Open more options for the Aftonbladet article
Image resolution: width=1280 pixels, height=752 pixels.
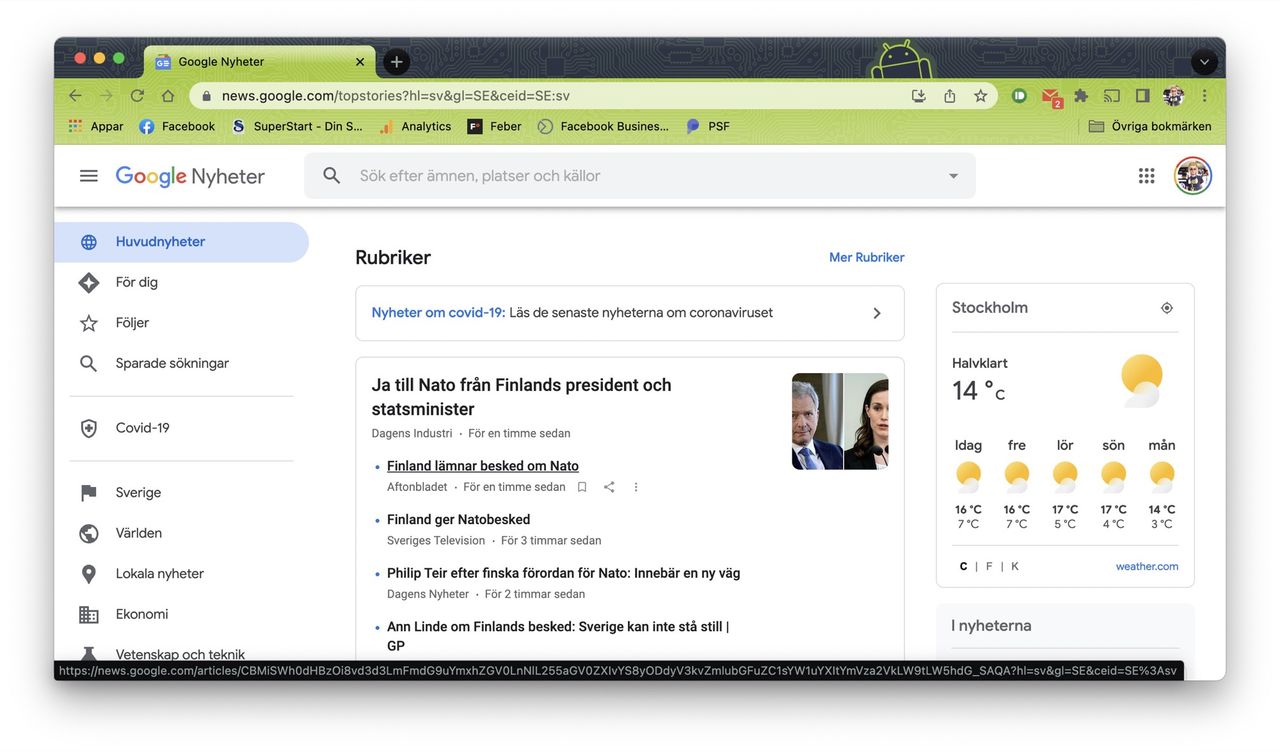tap(636, 486)
